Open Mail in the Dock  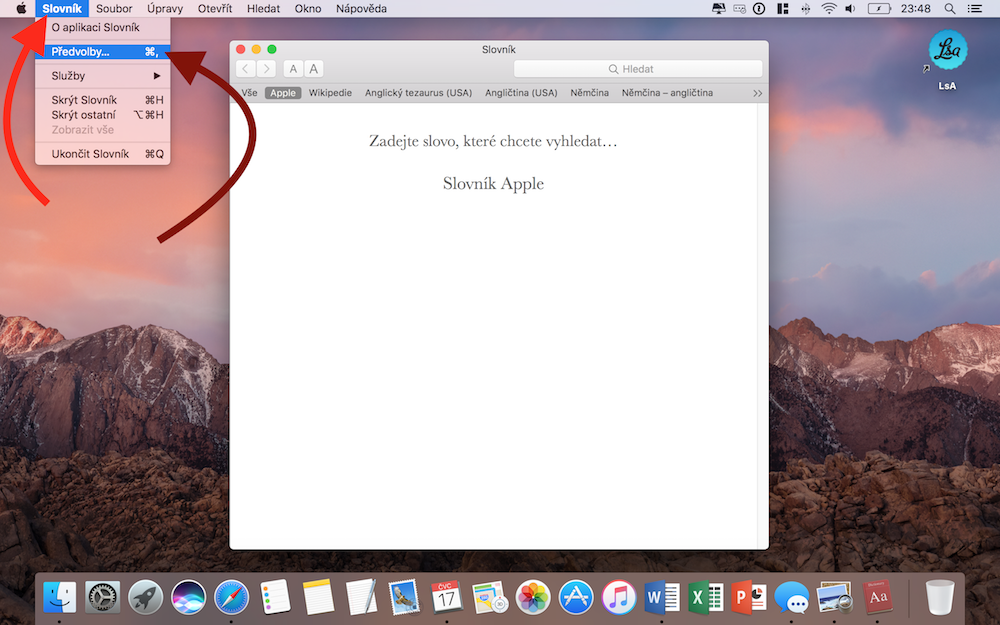tap(404, 598)
